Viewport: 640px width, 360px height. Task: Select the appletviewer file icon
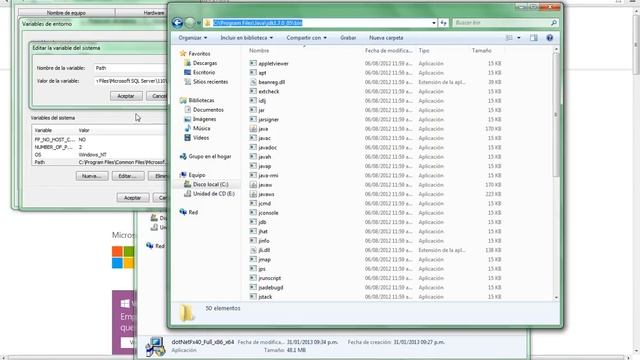coord(253,63)
